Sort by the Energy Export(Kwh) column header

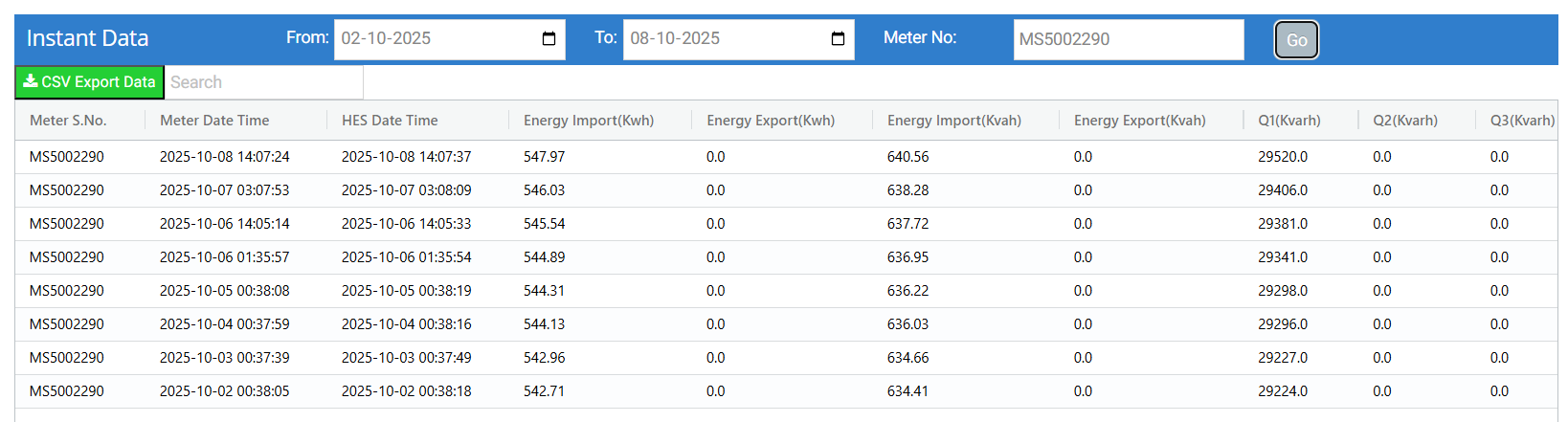(x=771, y=121)
